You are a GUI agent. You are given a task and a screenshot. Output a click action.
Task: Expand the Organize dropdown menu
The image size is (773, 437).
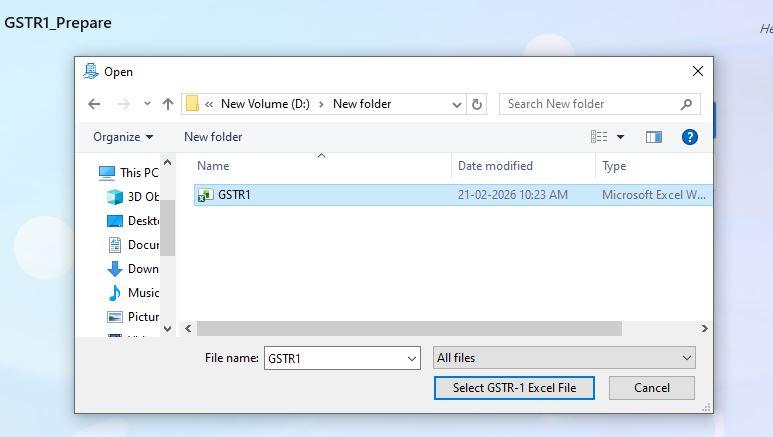(x=123, y=137)
